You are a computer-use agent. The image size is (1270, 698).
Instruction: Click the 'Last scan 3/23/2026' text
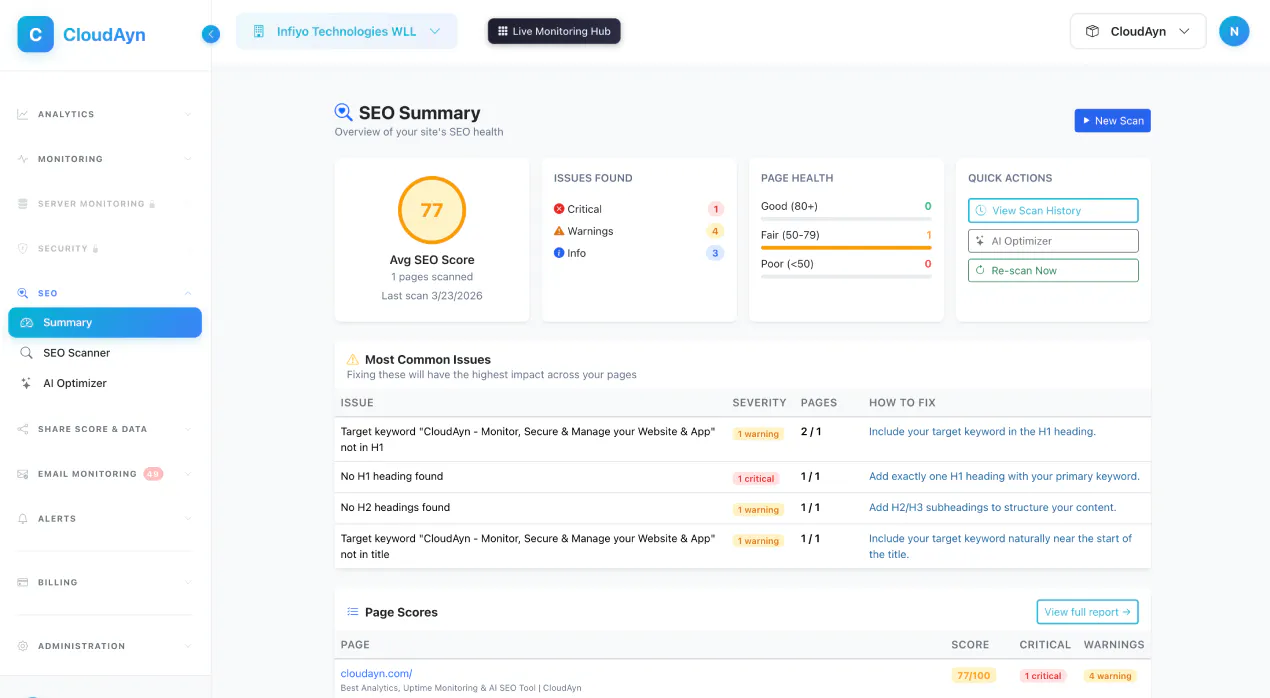click(432, 296)
